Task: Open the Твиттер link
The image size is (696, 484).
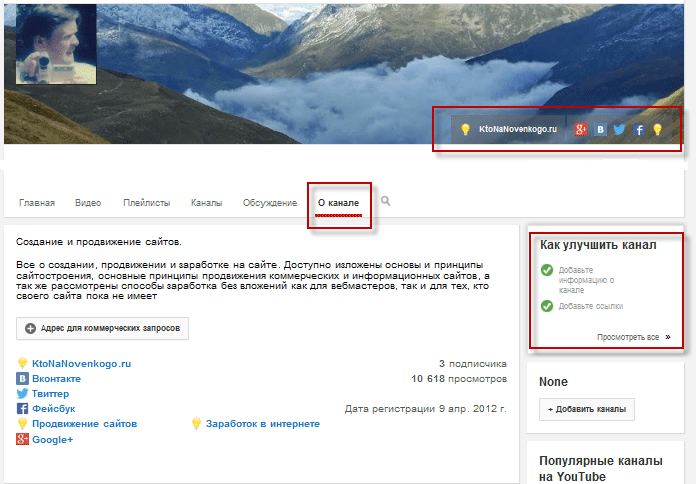Action: tap(50, 394)
